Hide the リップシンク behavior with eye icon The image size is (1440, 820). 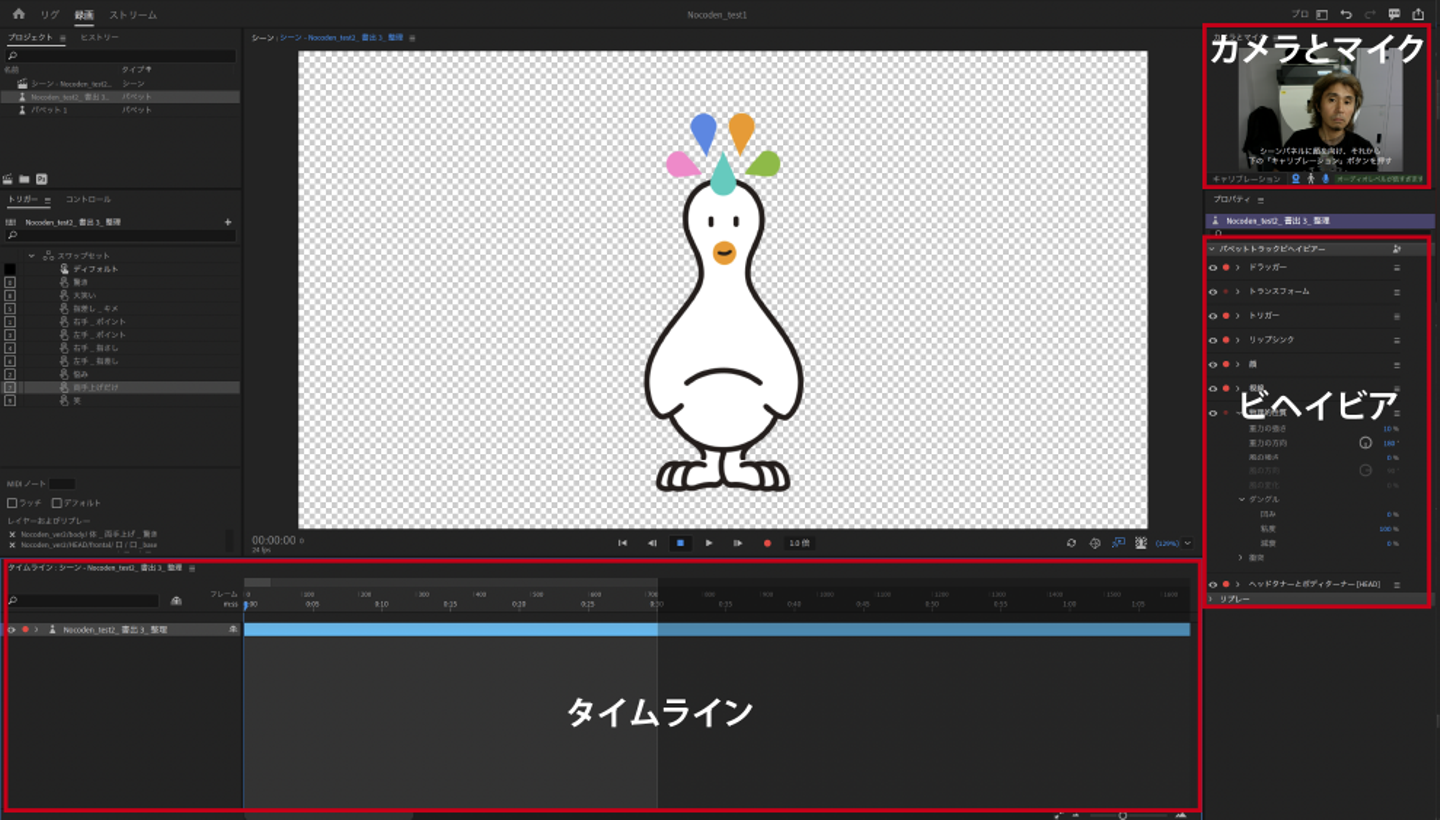1213,340
